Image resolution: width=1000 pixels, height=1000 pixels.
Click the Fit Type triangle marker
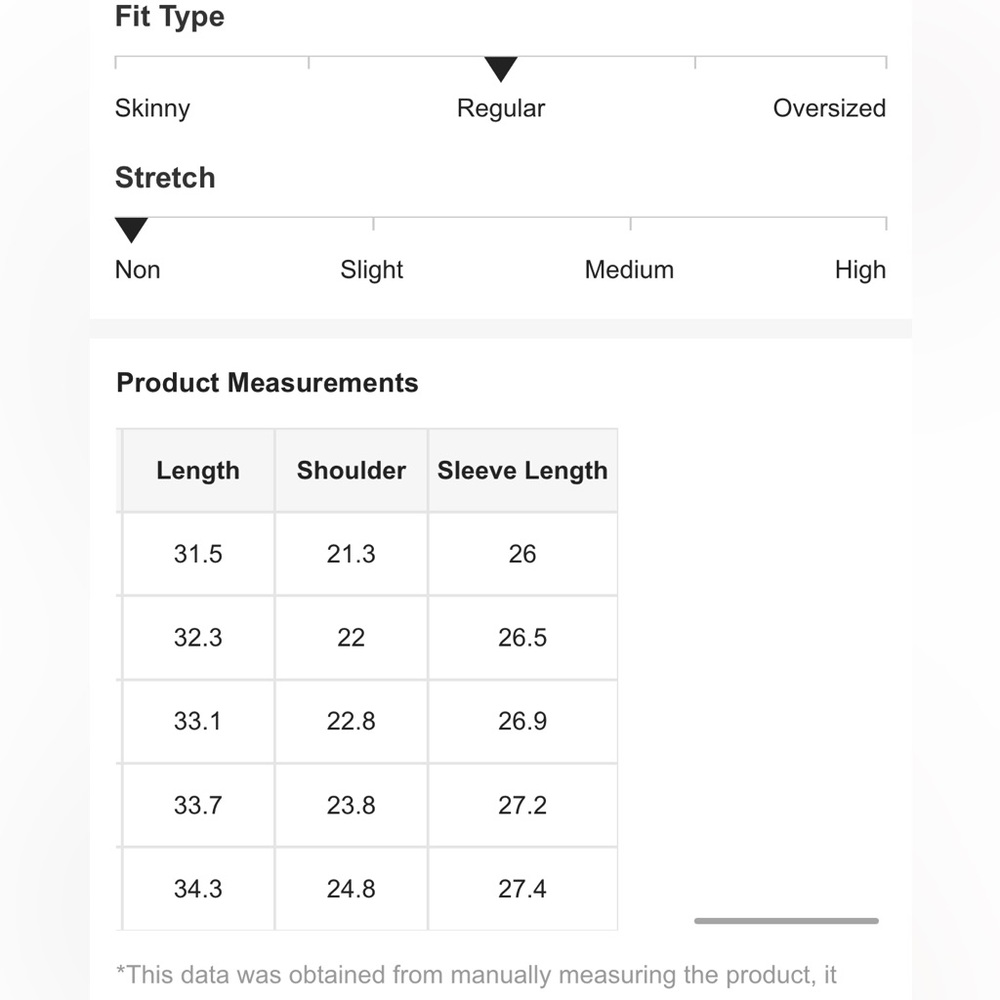[501, 69]
